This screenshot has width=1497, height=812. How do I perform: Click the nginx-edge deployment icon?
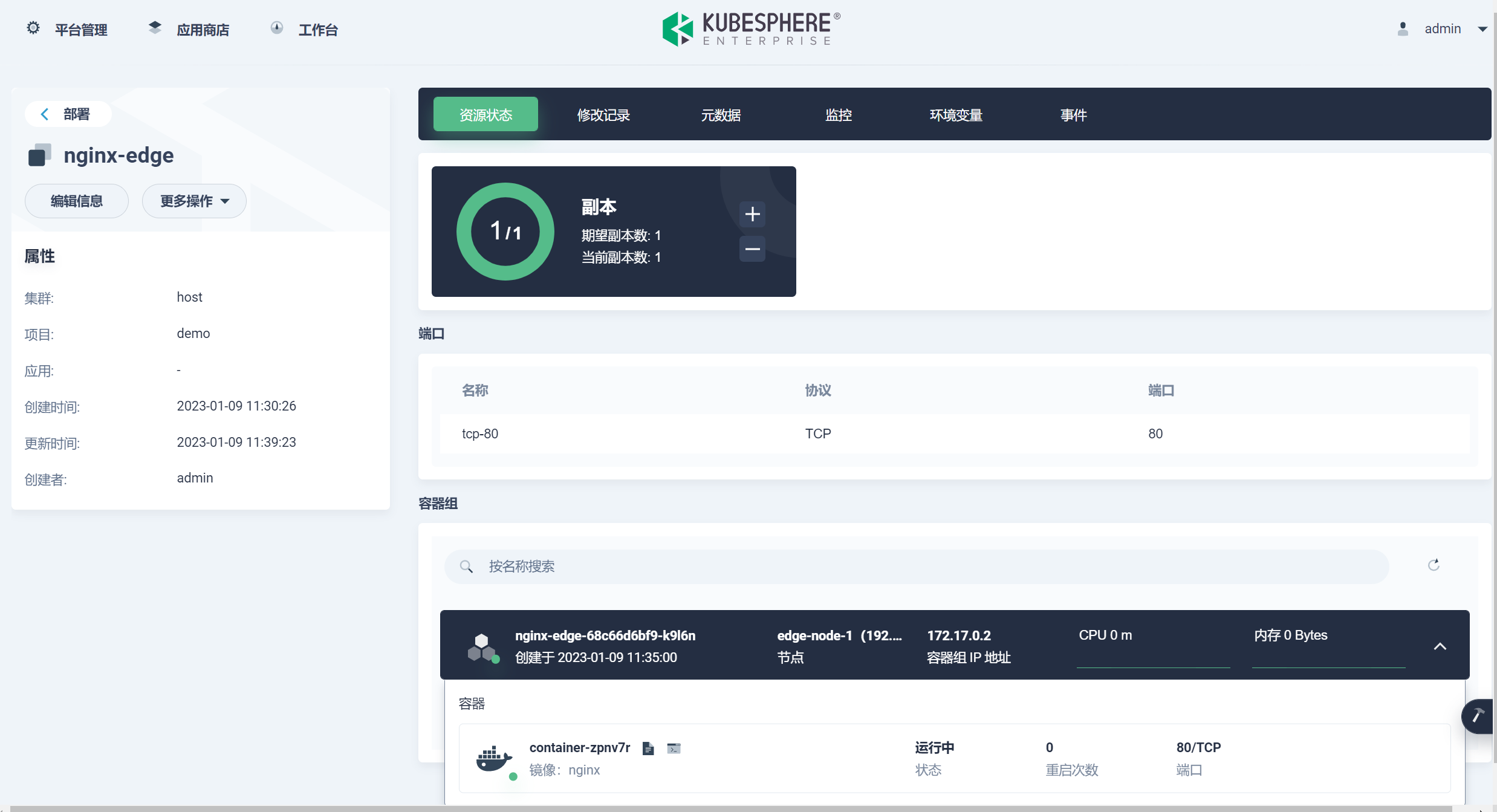click(39, 155)
